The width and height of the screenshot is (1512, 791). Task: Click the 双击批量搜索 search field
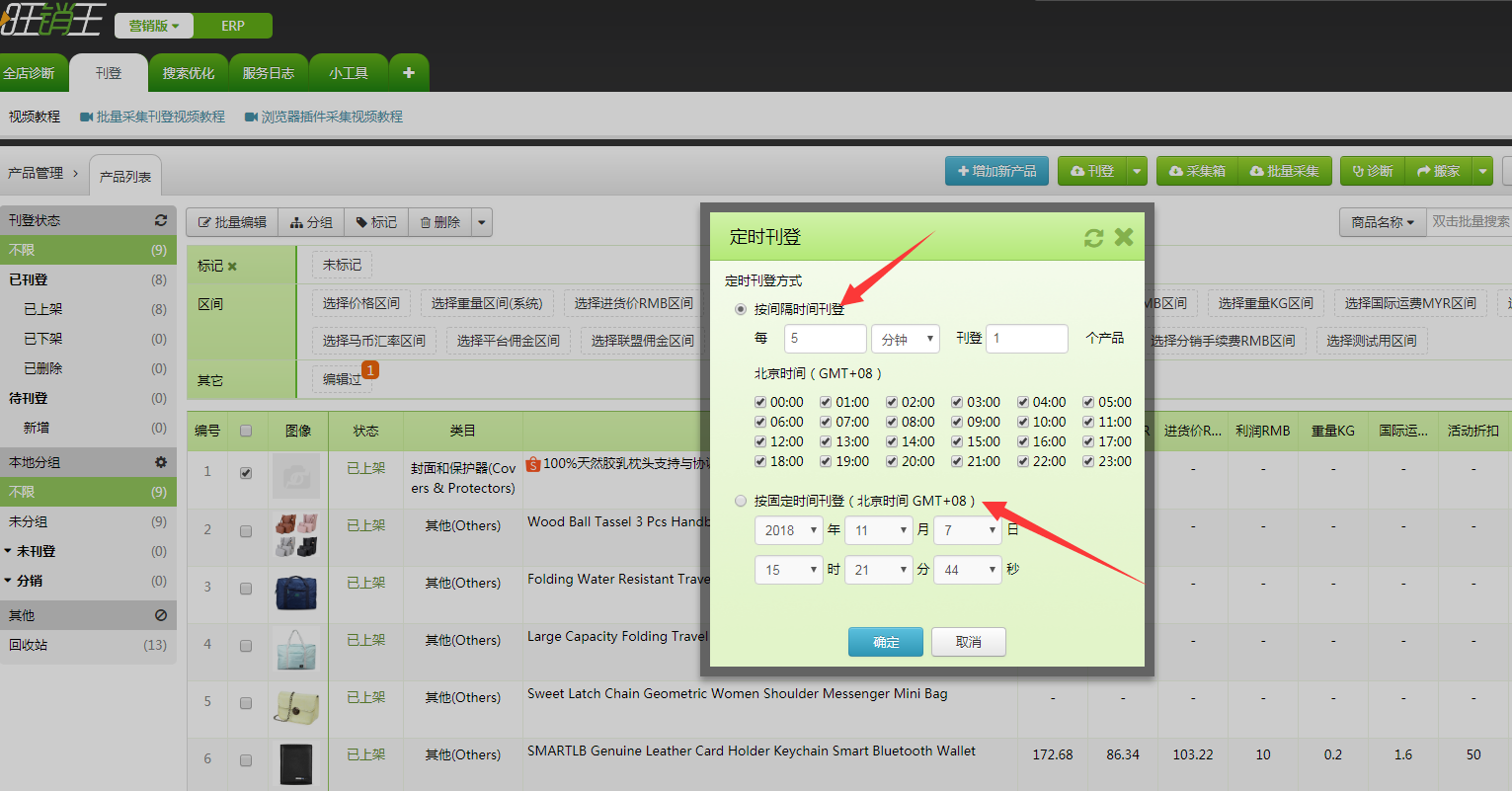tap(1470, 222)
